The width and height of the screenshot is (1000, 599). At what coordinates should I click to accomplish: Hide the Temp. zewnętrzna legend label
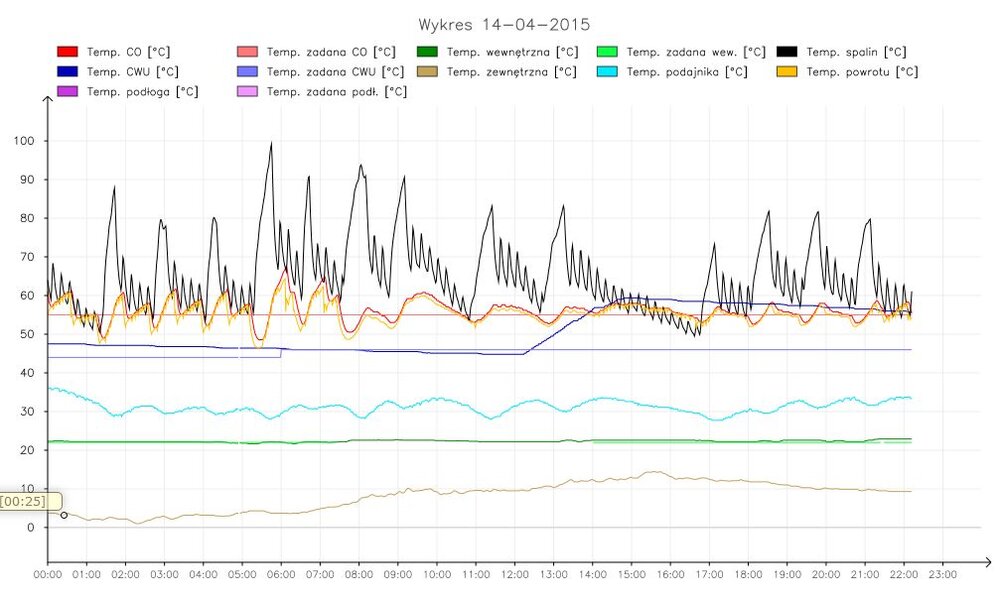click(511, 72)
